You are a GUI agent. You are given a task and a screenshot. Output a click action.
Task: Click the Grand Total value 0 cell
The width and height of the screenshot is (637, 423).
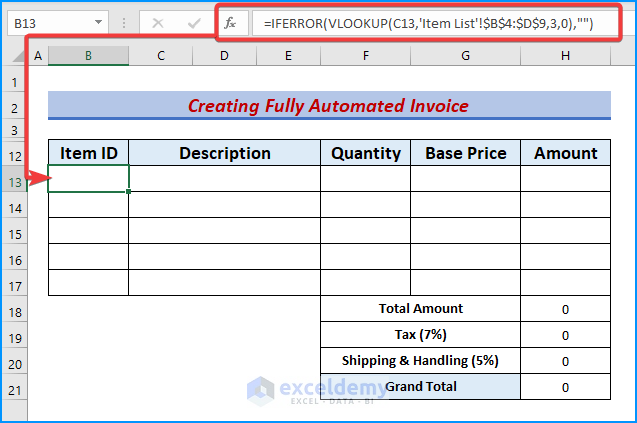point(566,387)
